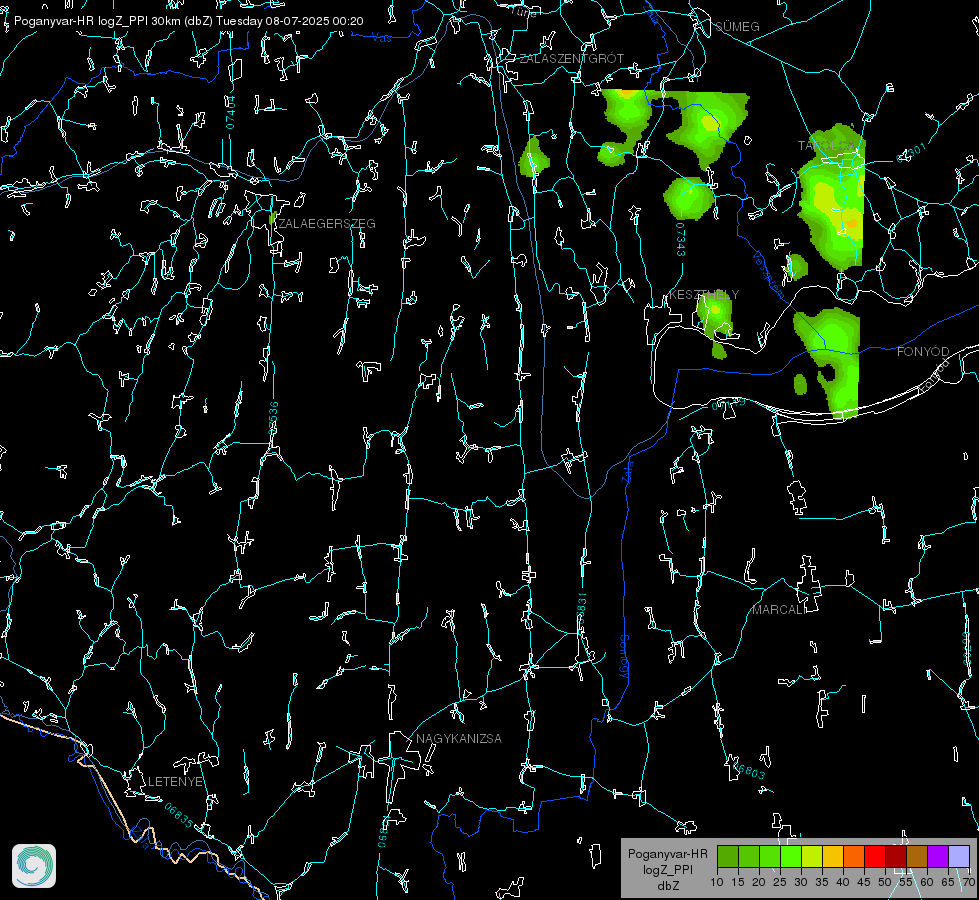
Task: Click the KESZTHELY city label
Action: (x=704, y=294)
